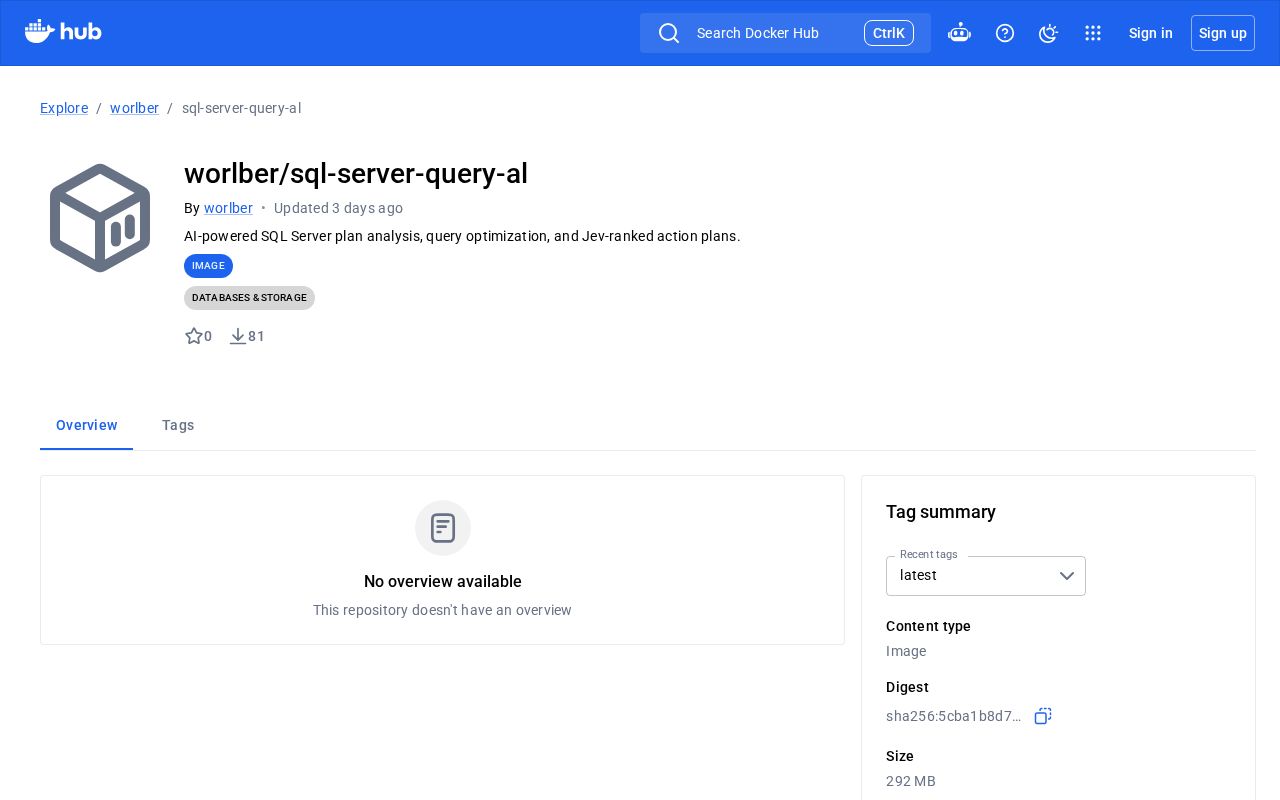Click the 'No overview available' text
Viewport: 1280px width, 800px height.
[x=443, y=582]
